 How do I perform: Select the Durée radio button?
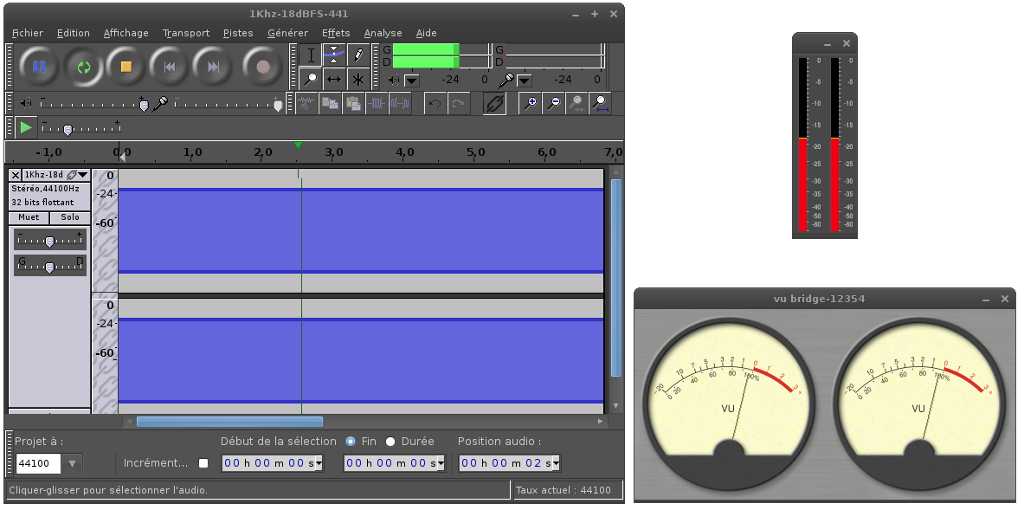pyautogui.click(x=391, y=441)
